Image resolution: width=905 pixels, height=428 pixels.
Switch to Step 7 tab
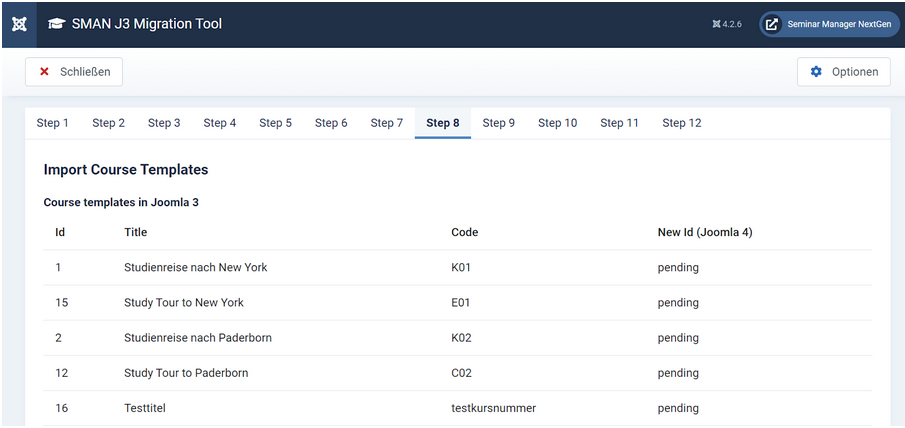tap(387, 123)
